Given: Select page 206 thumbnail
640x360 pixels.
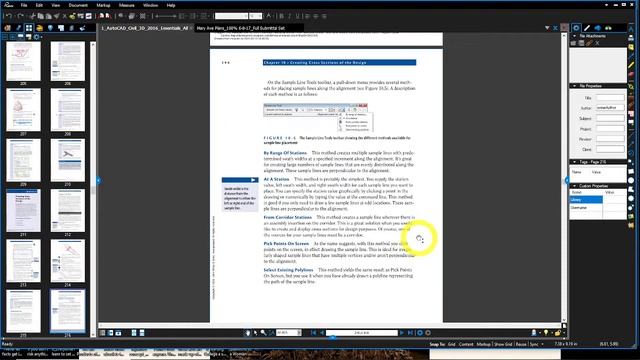Looking at the screenshot, I should tap(68, 61).
